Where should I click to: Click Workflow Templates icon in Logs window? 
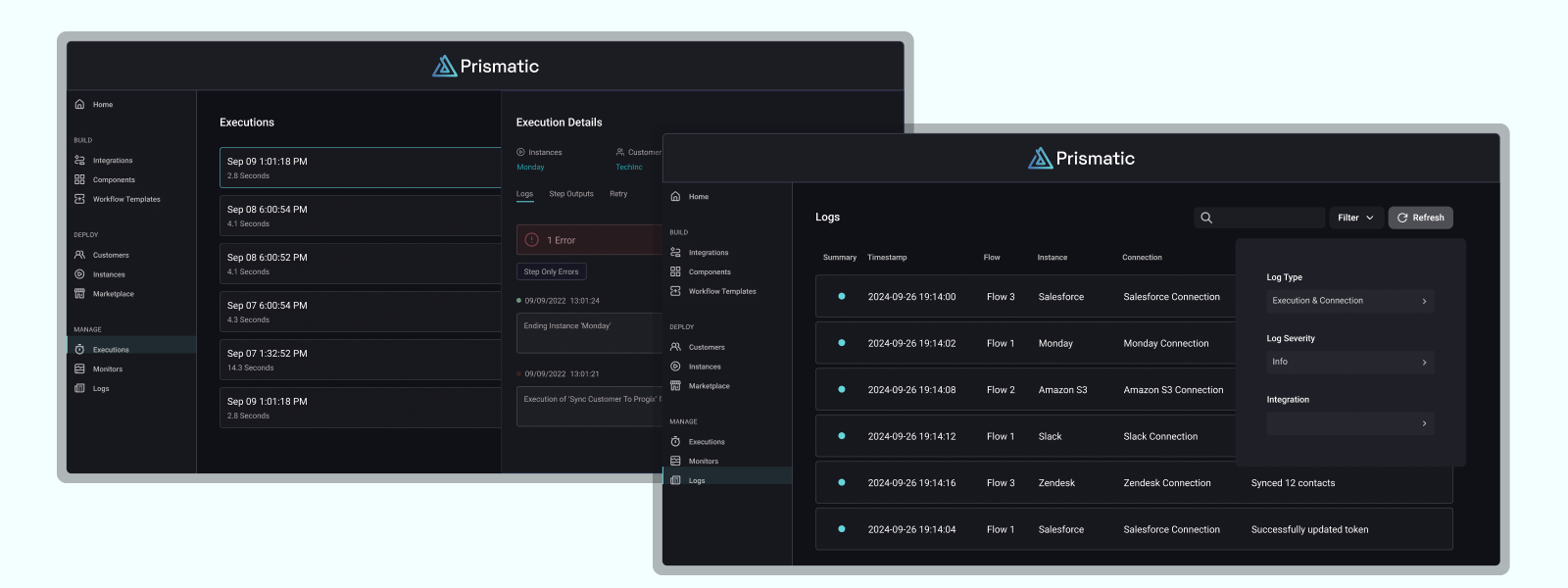coord(675,291)
